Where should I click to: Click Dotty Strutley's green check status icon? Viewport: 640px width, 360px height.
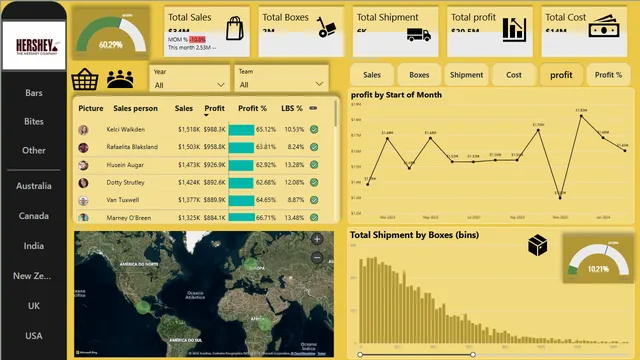coord(314,182)
